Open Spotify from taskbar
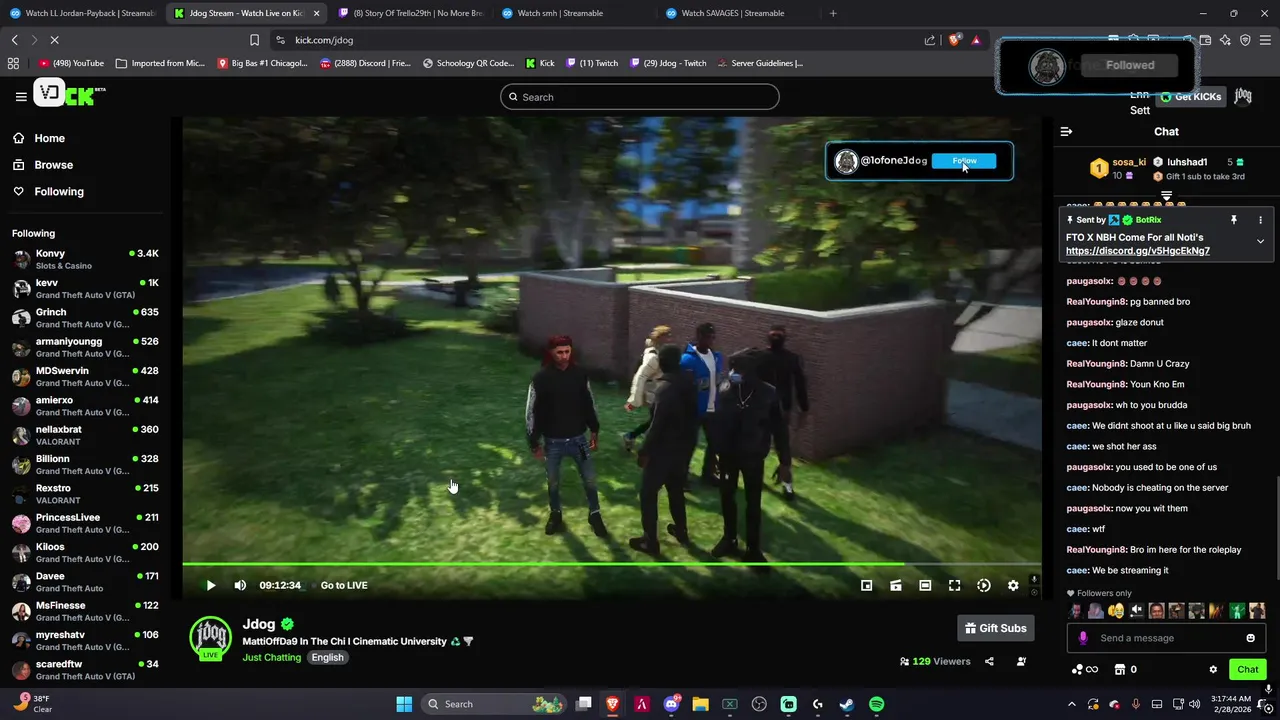Image resolution: width=1280 pixels, height=720 pixels. point(876,704)
